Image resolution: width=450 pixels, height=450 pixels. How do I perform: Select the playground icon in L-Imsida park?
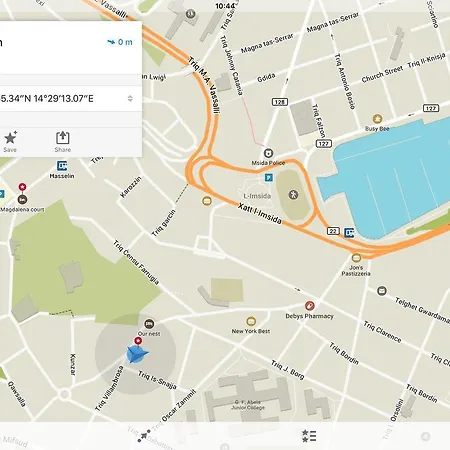tap(294, 194)
